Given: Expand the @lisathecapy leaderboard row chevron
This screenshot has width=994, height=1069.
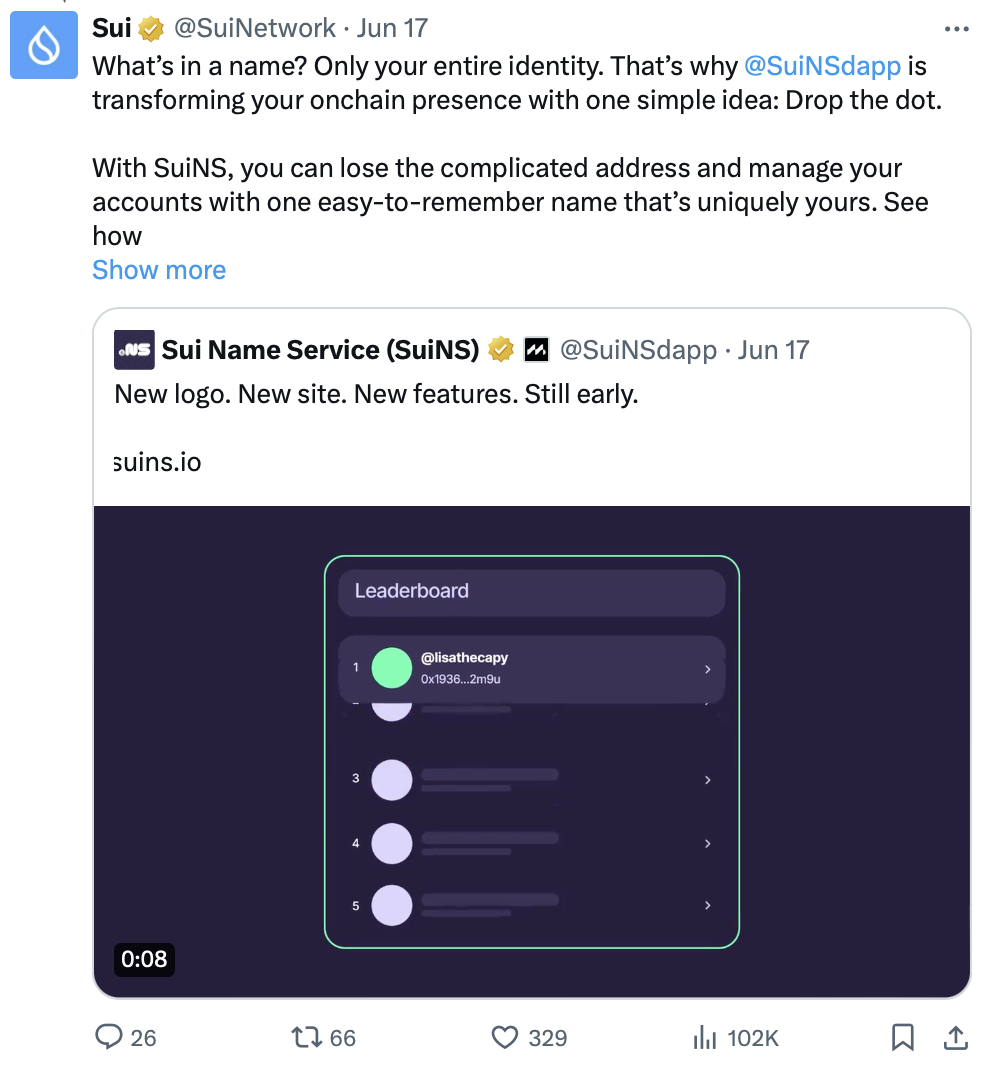Looking at the screenshot, I should [708, 669].
